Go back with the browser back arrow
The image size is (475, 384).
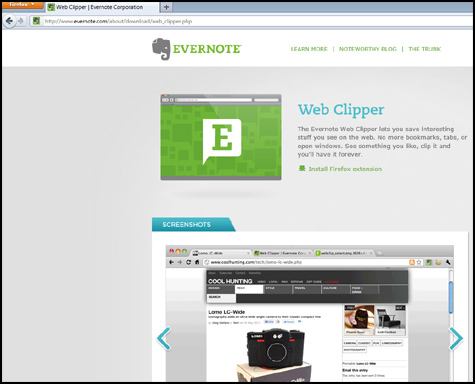tap(9, 21)
